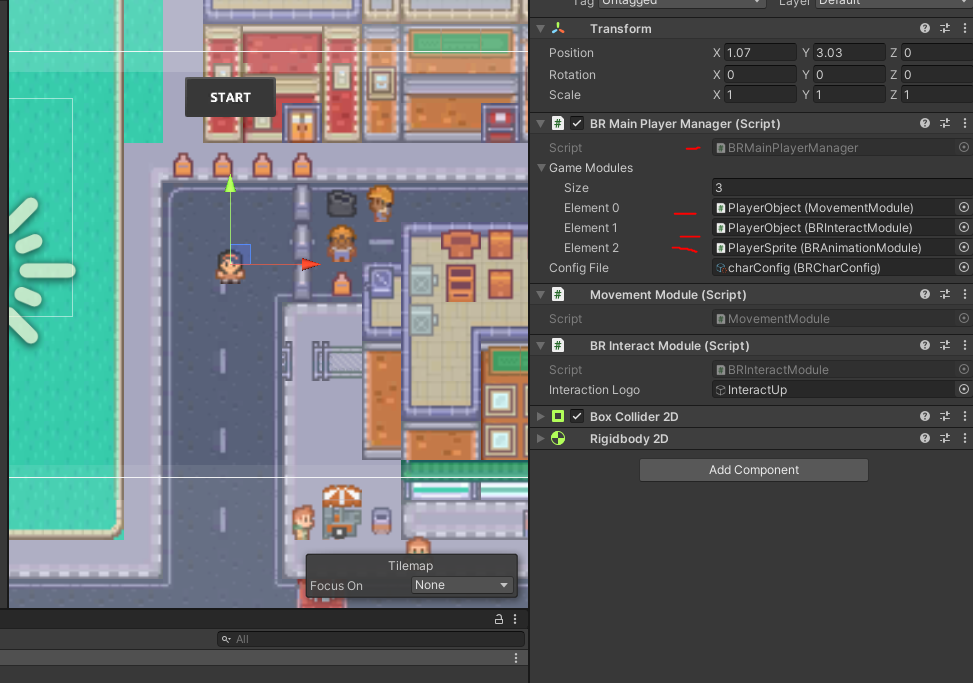Open help for Rigidbody 2D

925,439
